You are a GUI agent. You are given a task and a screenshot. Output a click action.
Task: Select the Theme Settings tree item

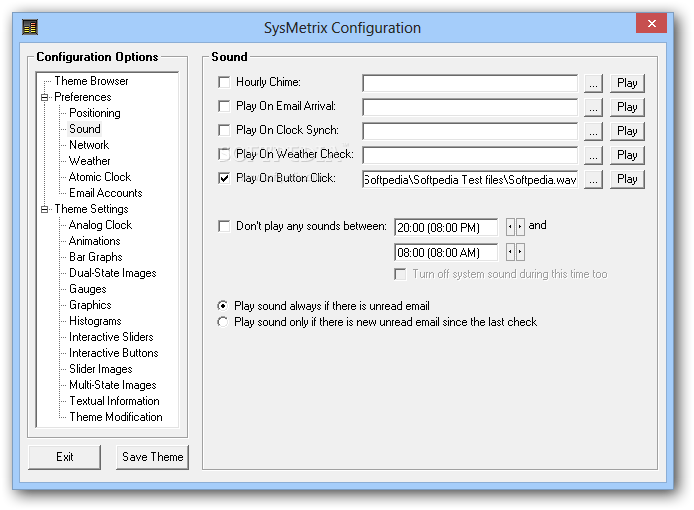[91, 209]
